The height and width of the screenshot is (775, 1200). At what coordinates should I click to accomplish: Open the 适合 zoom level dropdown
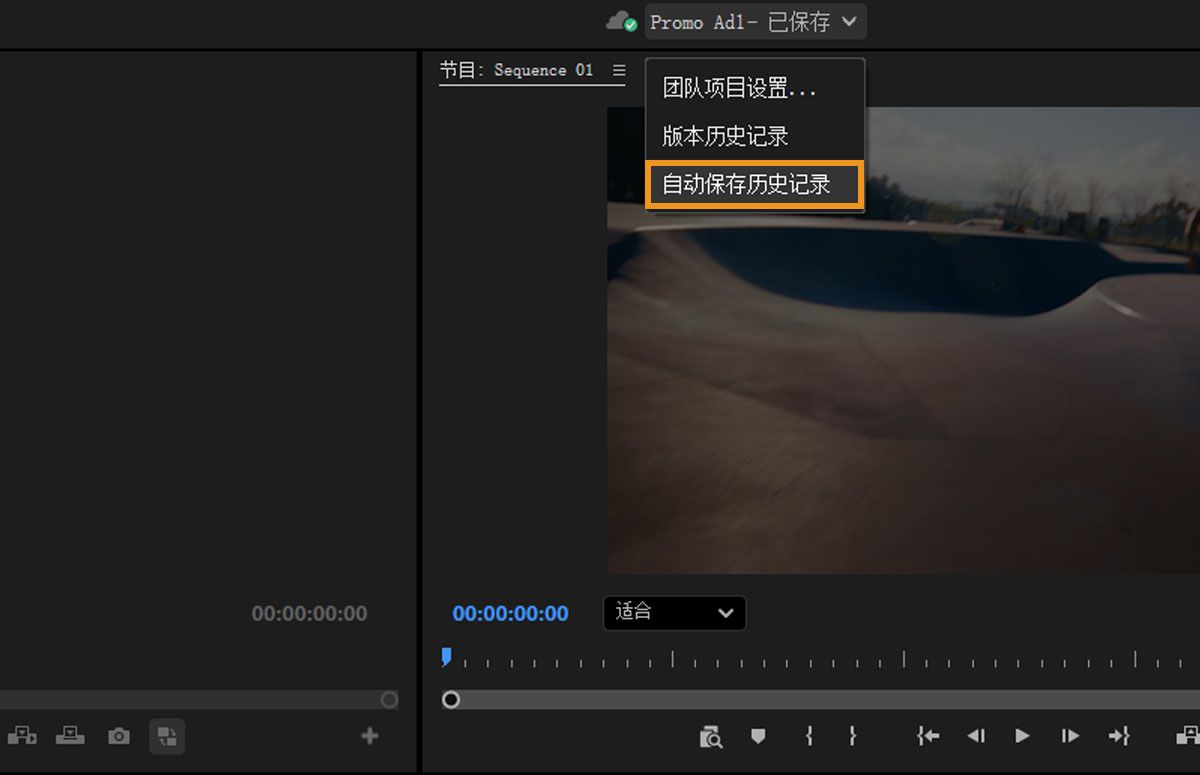pos(674,613)
